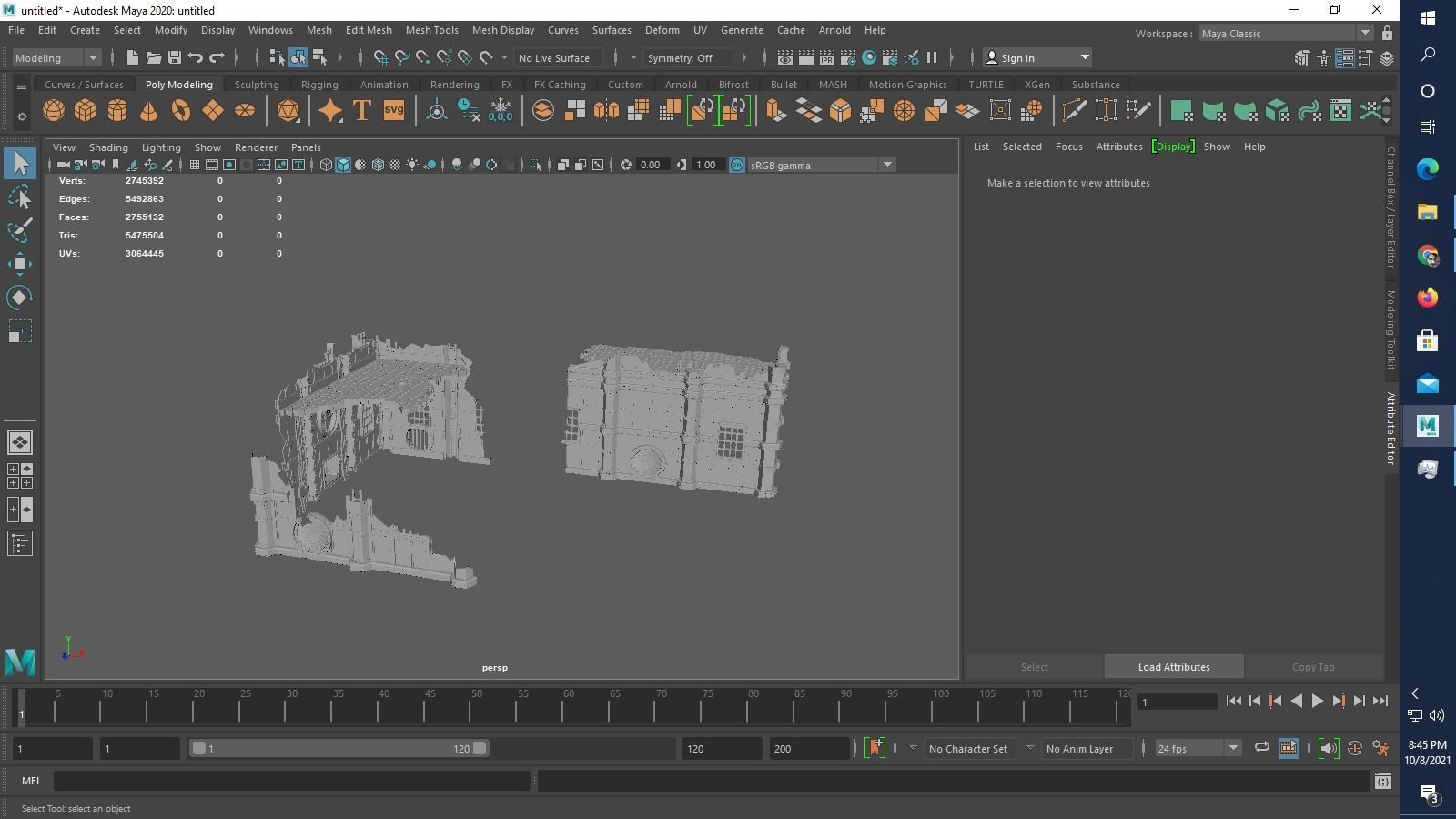Toggle Snap to grids magnet icon
Viewport: 1456px width, 819px height.
pos(381,57)
